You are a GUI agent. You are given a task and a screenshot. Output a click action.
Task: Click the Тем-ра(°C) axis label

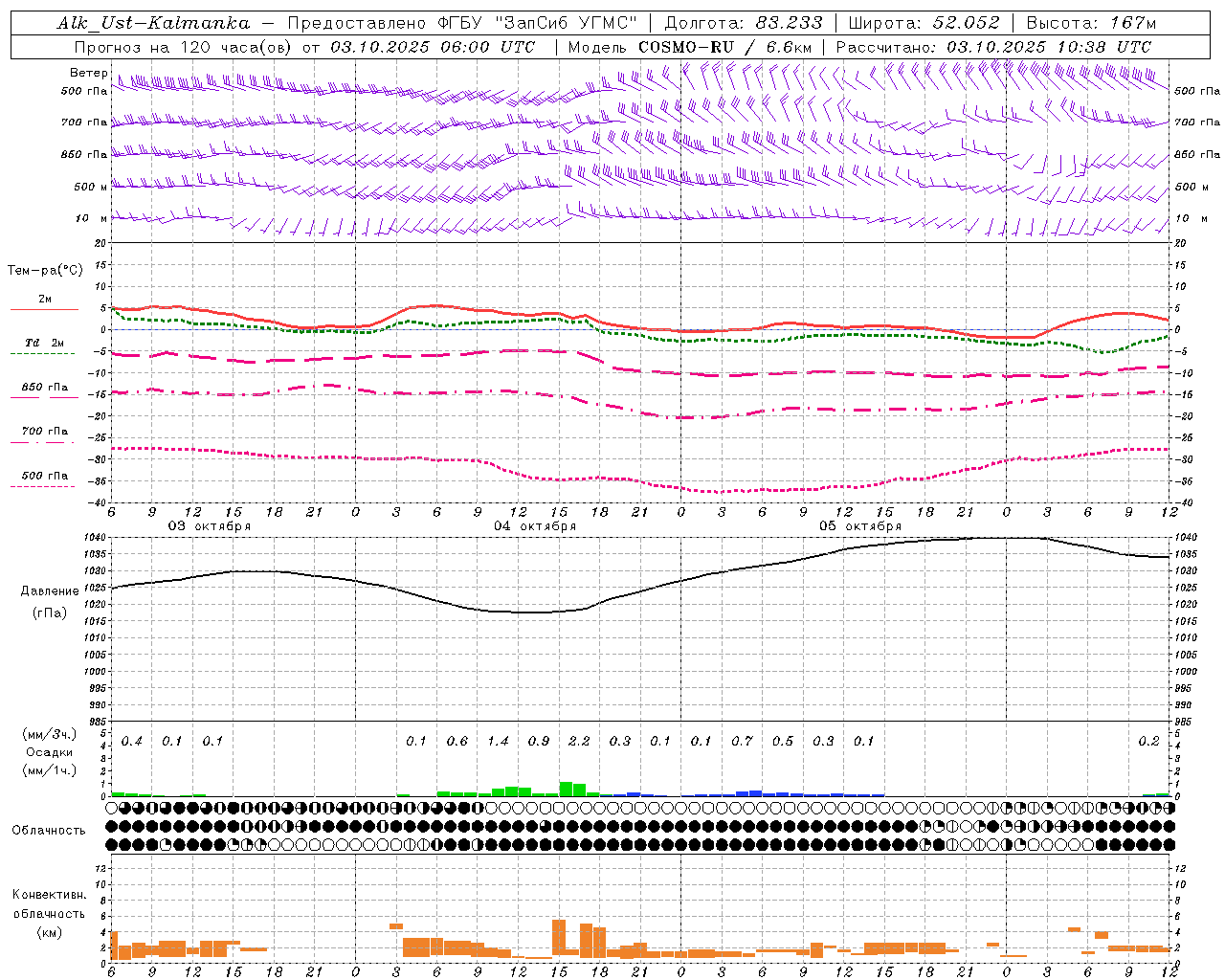click(x=45, y=270)
